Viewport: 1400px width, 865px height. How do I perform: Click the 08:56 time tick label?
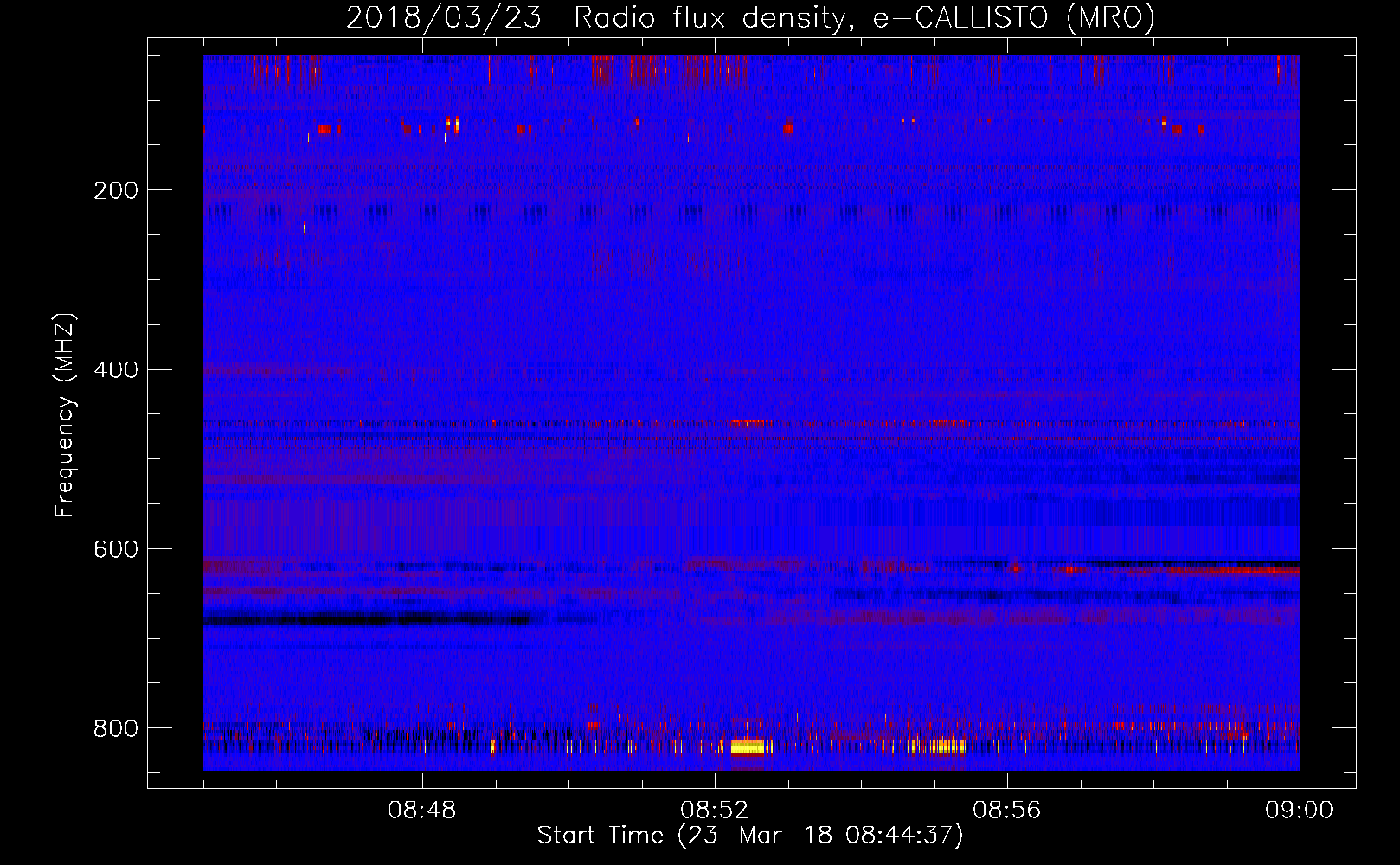coord(1007,811)
